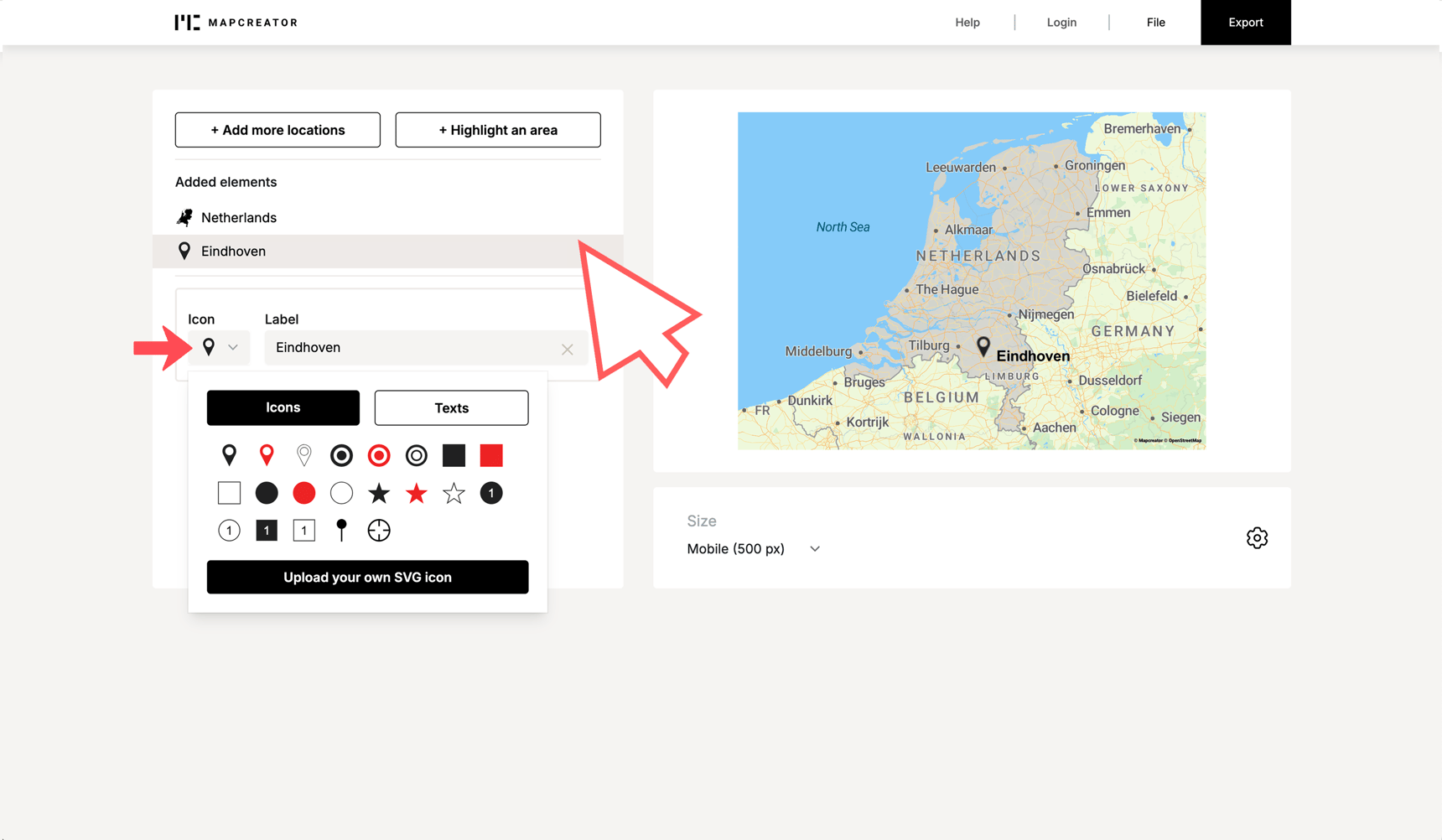Expand the Eindhoven element row
1442x840 pixels.
point(232,251)
